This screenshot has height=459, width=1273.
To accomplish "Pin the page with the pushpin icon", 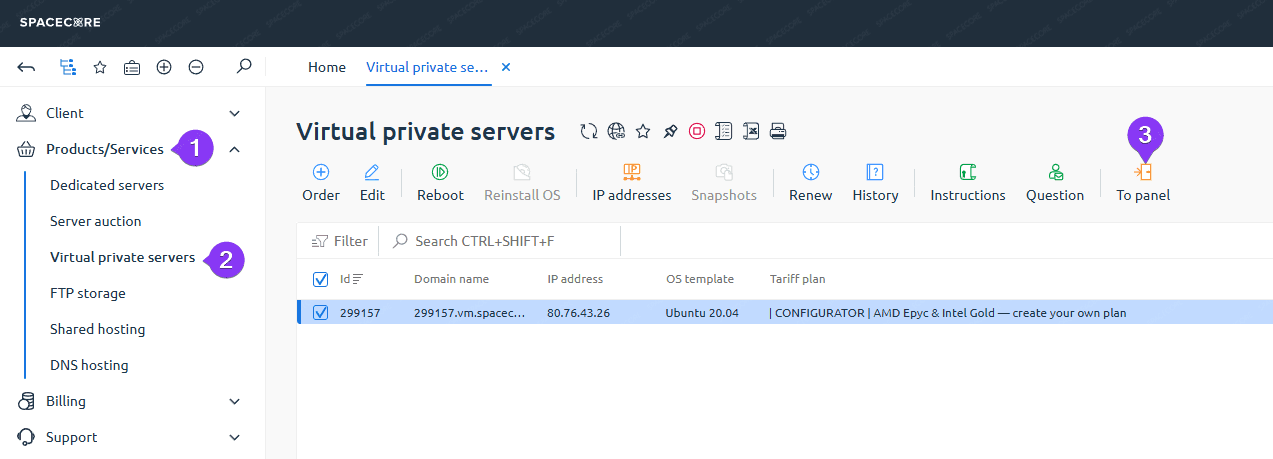I will (x=670, y=131).
